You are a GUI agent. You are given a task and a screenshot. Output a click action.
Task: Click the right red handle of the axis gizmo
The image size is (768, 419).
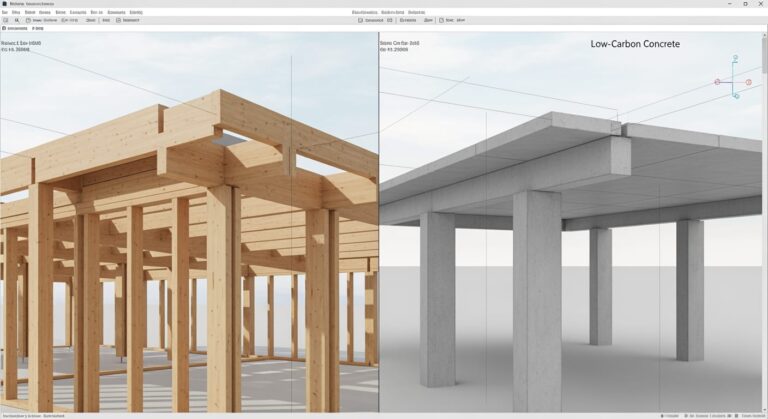(x=748, y=82)
